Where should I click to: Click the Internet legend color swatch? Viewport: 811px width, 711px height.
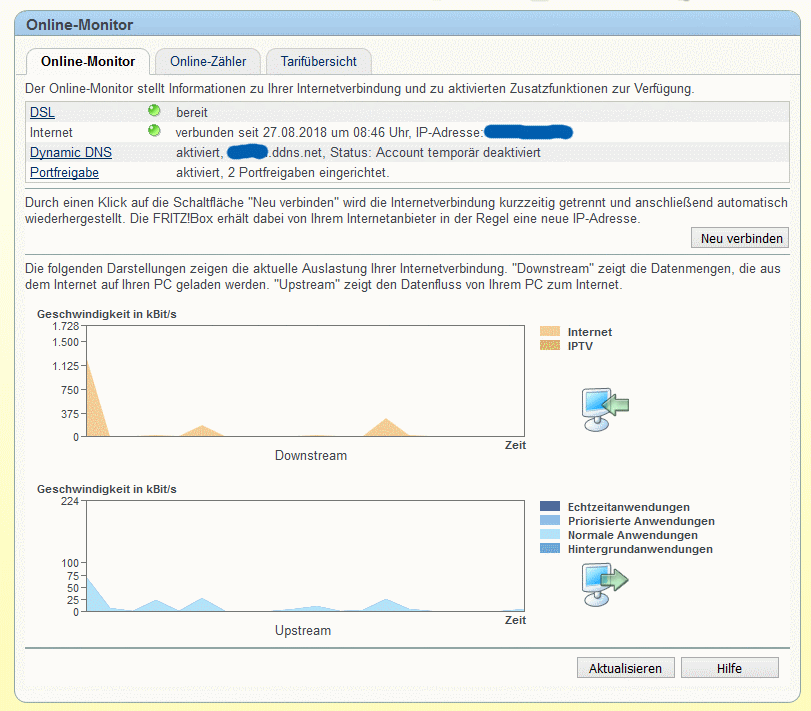click(550, 331)
